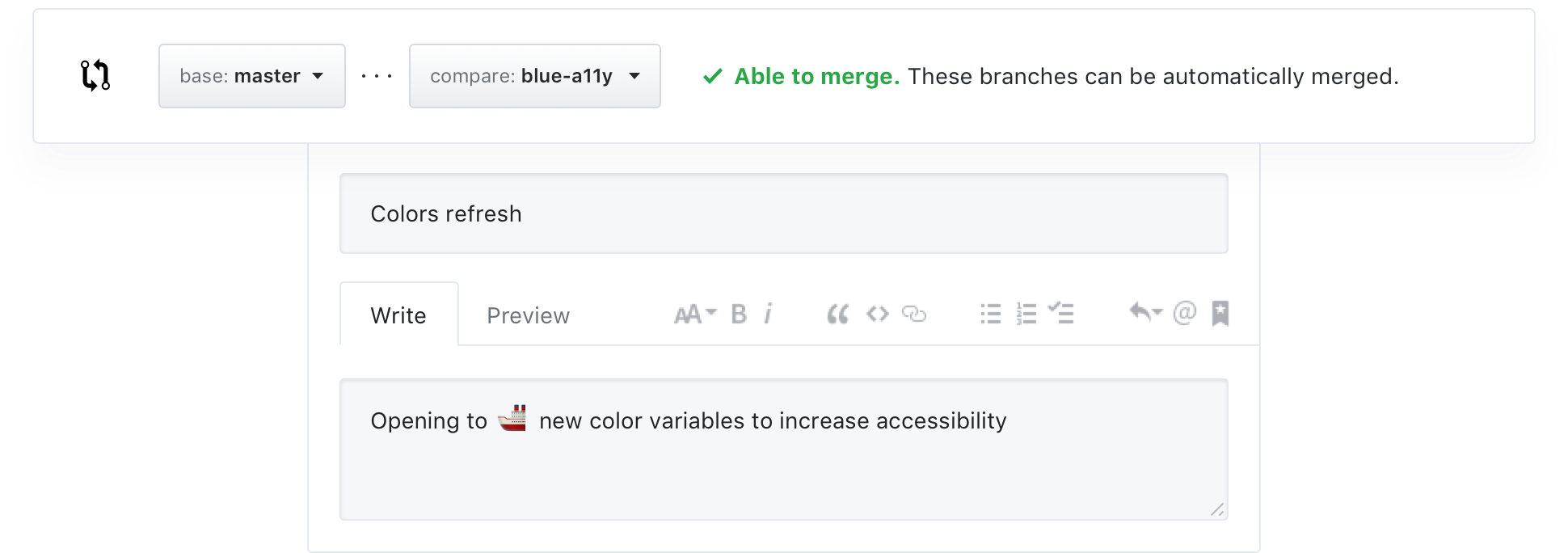
Task: Select the Write tab
Action: 398,314
